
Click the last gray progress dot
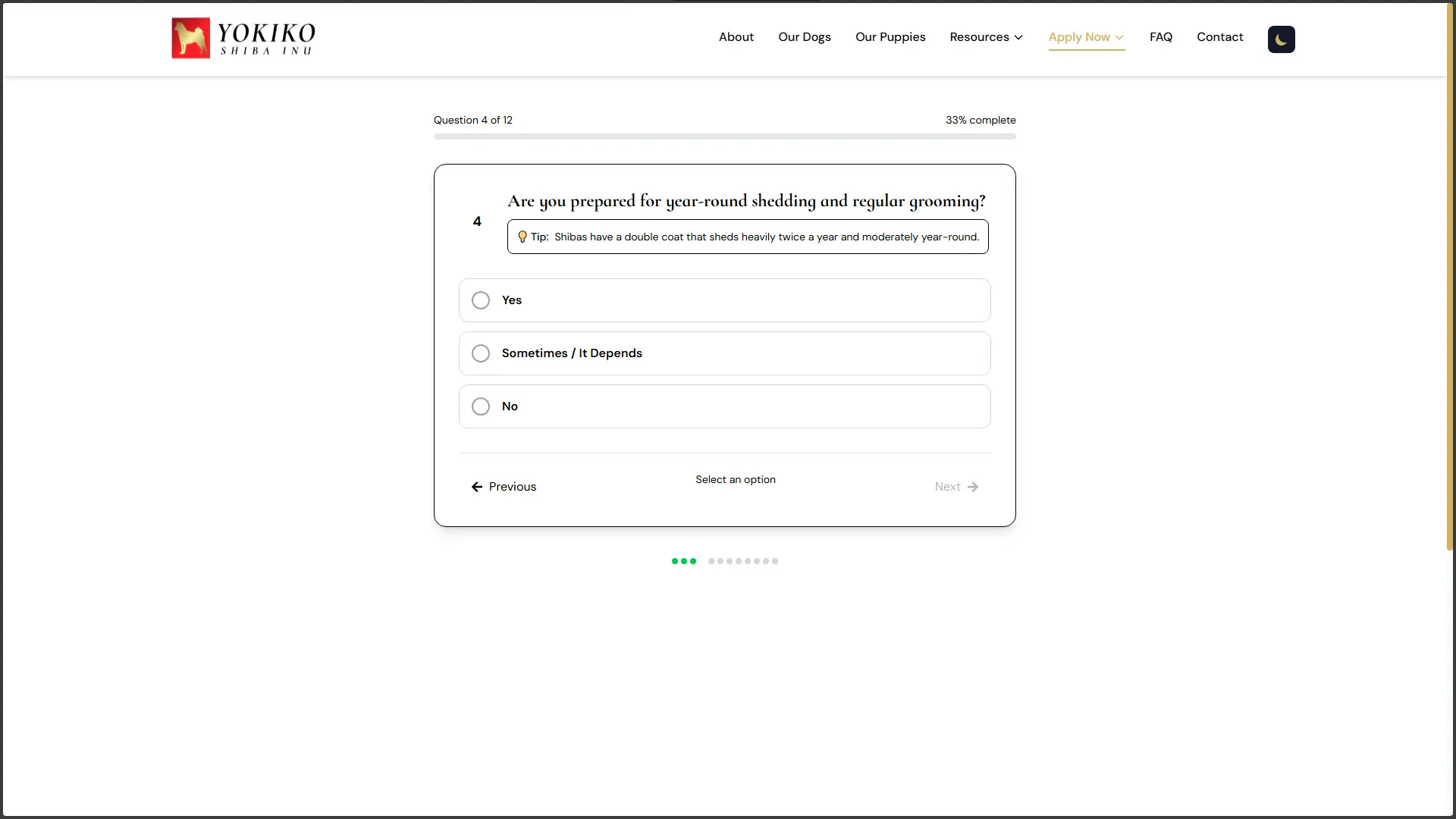point(775,561)
